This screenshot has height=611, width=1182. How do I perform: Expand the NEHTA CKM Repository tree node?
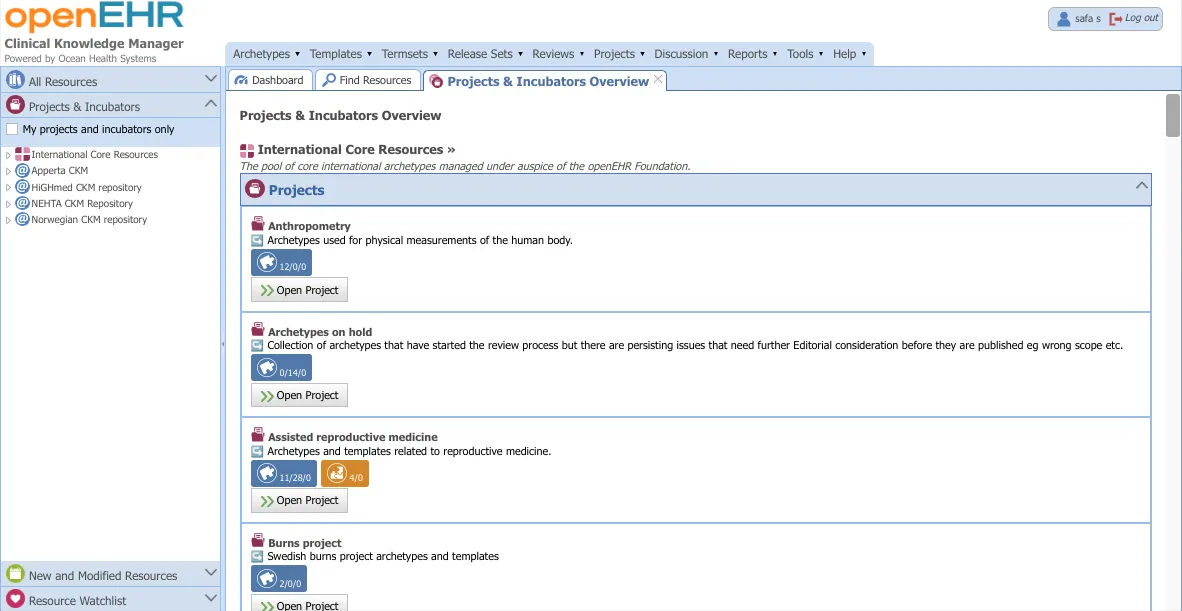pos(9,203)
